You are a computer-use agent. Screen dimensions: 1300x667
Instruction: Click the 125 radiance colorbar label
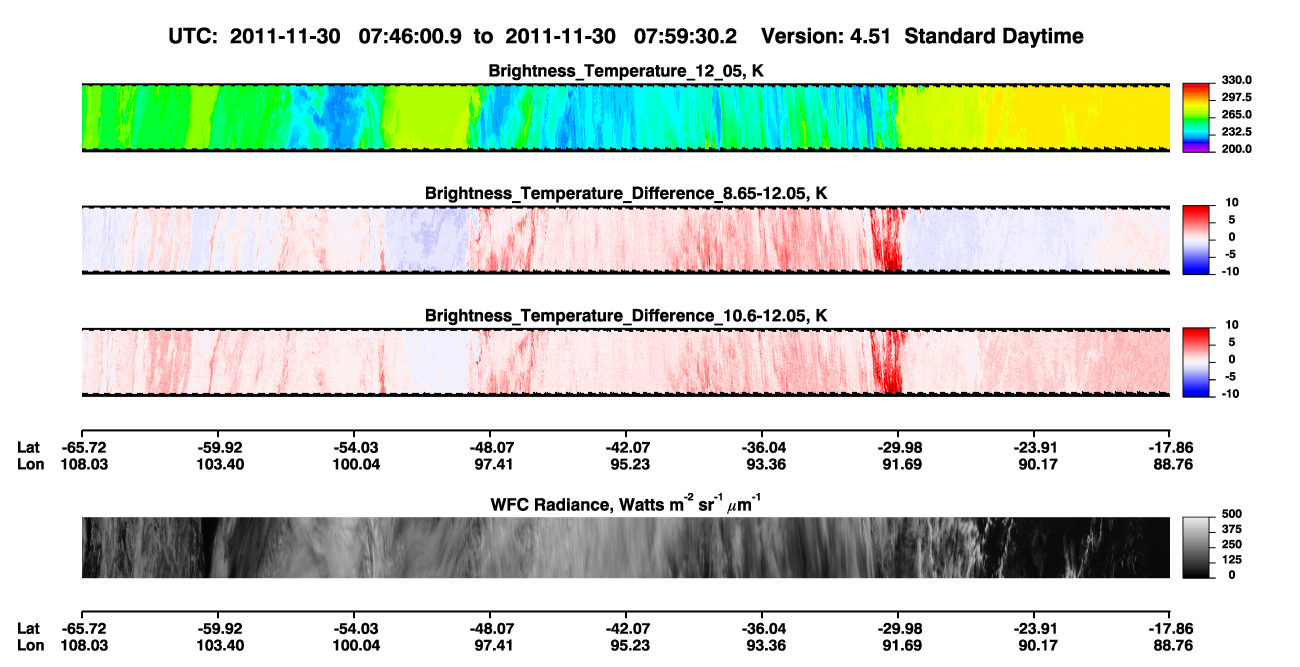[x=1232, y=559]
